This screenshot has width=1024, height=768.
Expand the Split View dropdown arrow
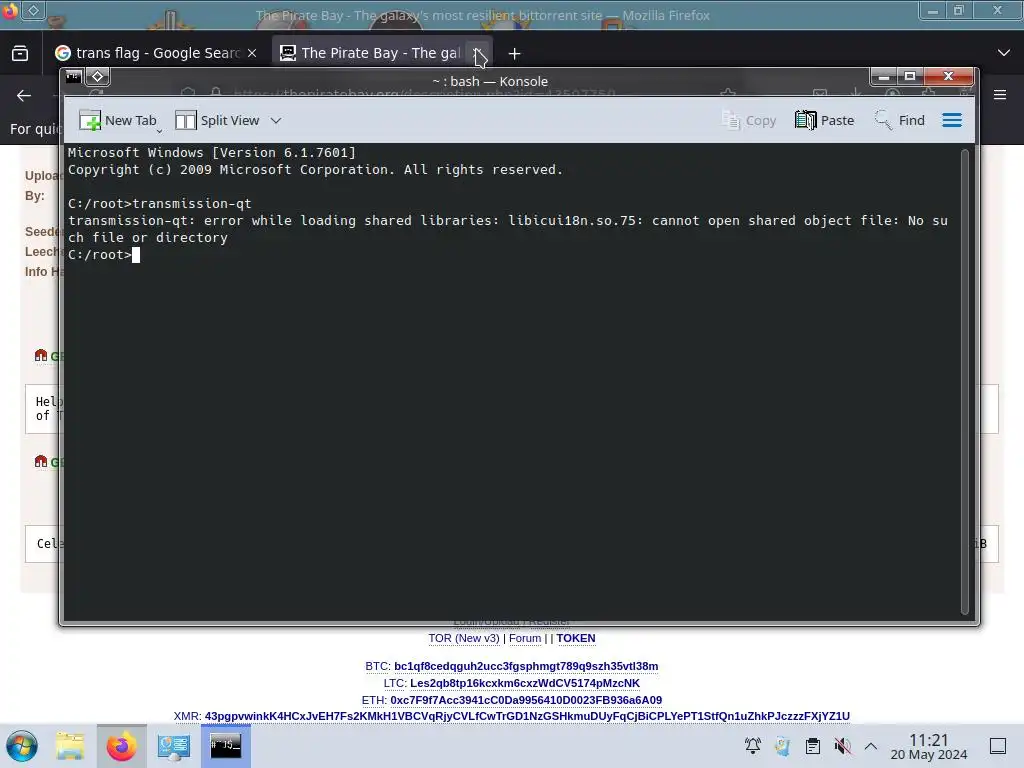[276, 120]
